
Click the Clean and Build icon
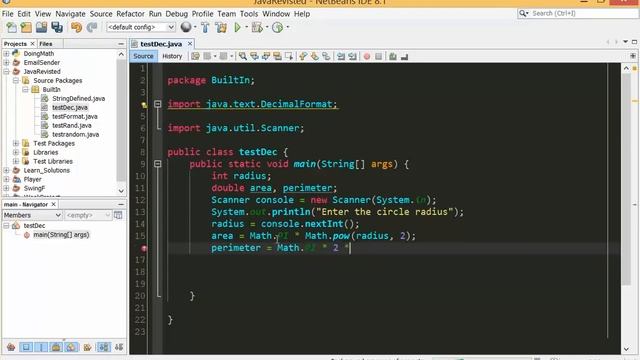click(221, 27)
